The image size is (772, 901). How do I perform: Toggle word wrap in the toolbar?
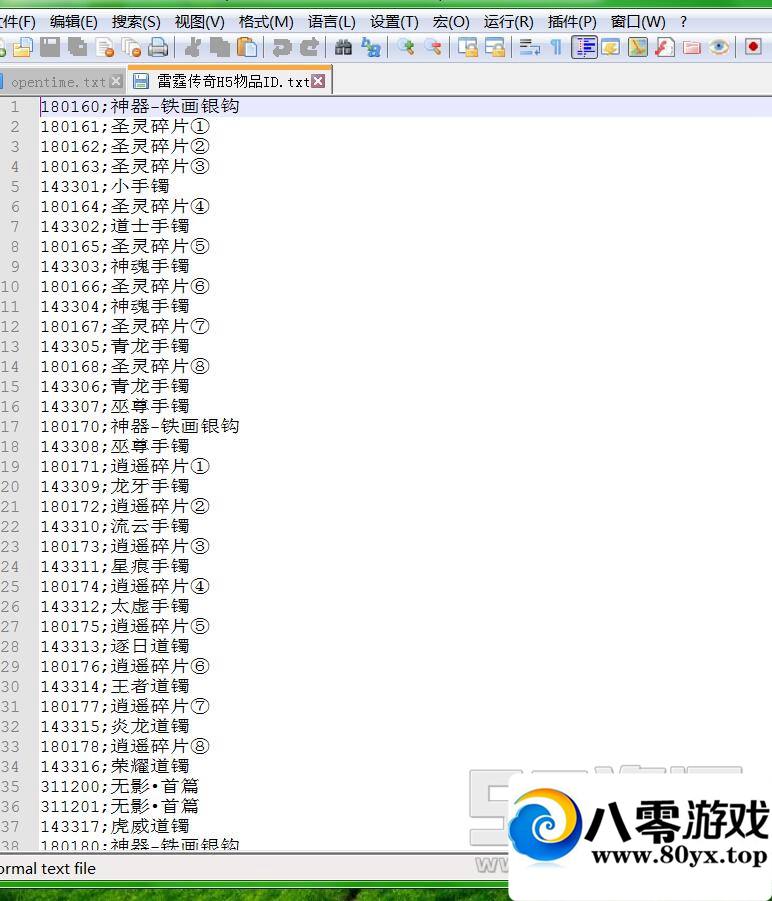pyautogui.click(x=530, y=47)
